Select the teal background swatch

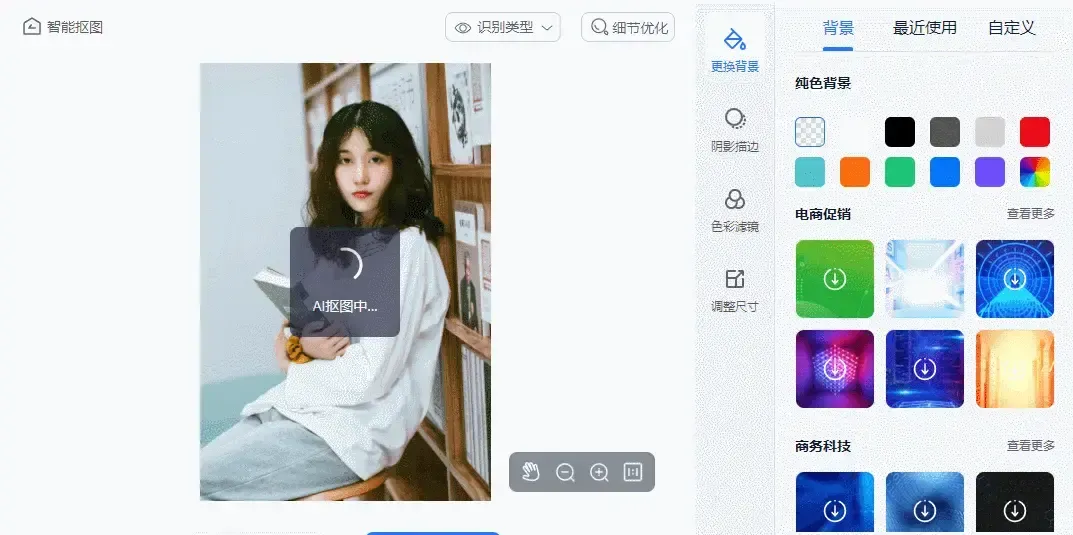[x=810, y=172]
